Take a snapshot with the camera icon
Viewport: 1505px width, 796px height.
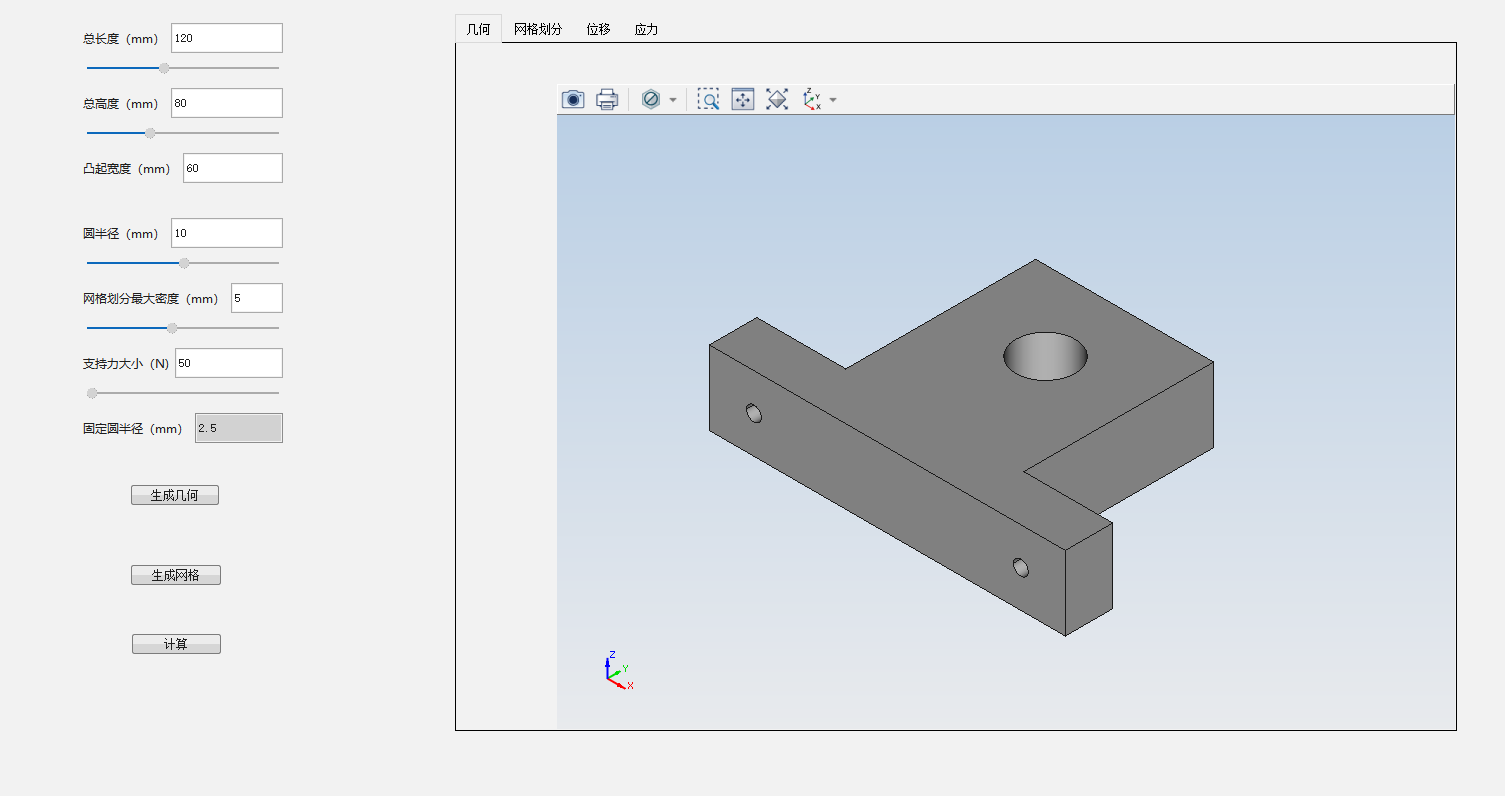point(573,99)
